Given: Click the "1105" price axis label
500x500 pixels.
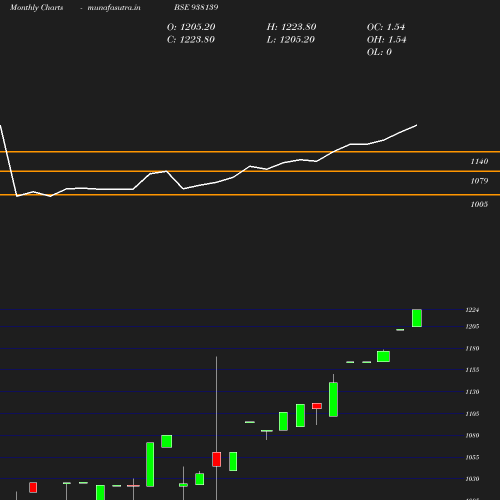Looking at the screenshot, I should (x=472, y=414).
